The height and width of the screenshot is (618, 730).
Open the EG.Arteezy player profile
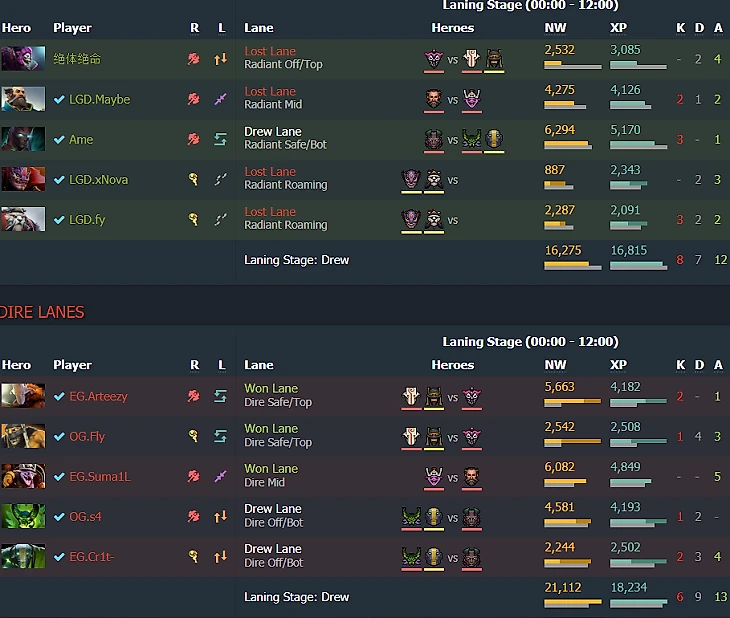[98, 396]
